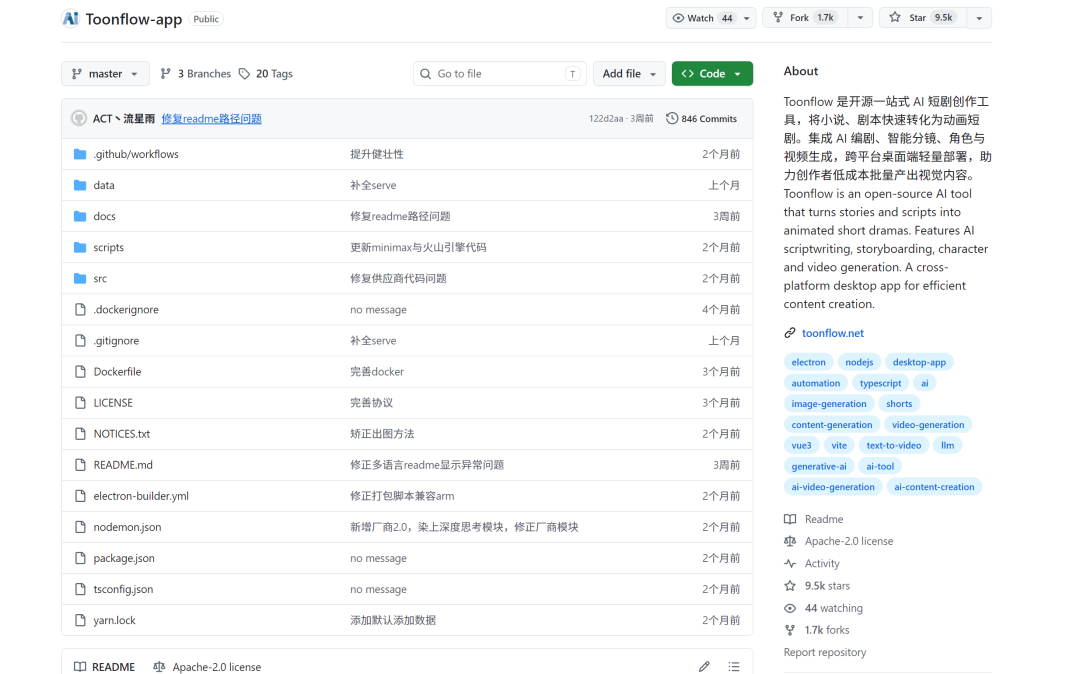Image resolution: width=1080 pixels, height=674 pixels.
Task: Click the fork icon on Fork button
Action: [x=778, y=18]
